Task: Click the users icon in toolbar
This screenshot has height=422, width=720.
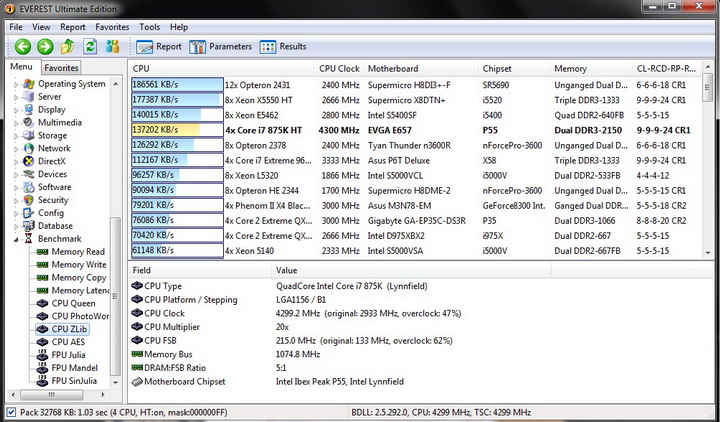Action: 112,46
